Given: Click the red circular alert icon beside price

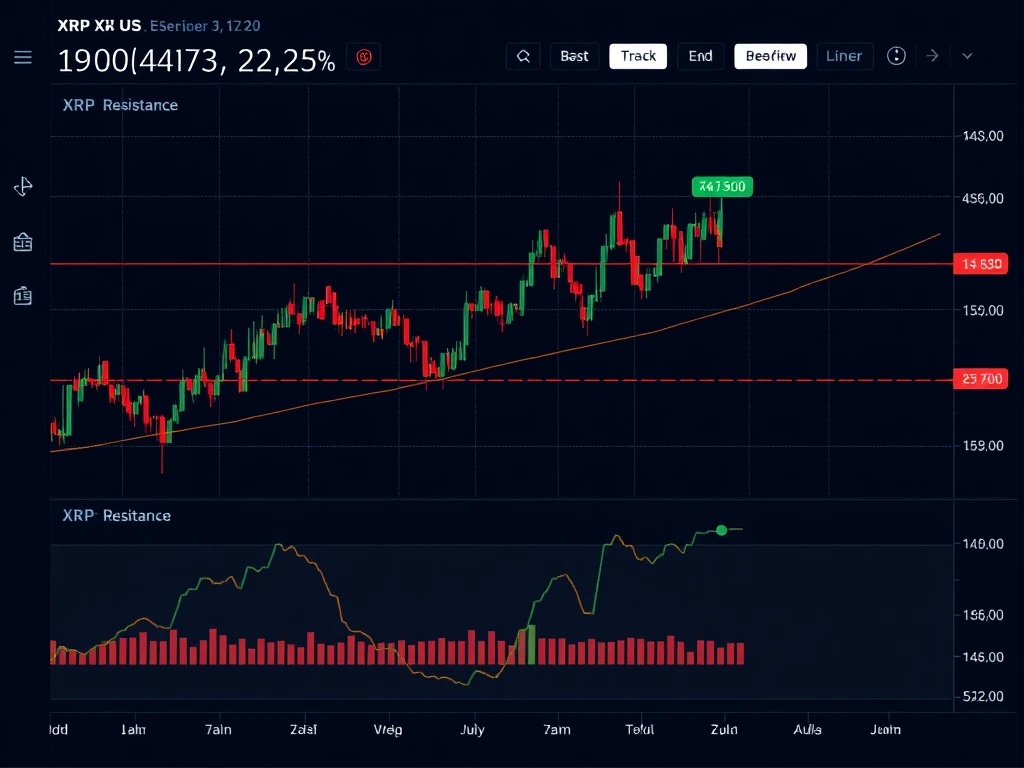Looking at the screenshot, I should [364, 58].
